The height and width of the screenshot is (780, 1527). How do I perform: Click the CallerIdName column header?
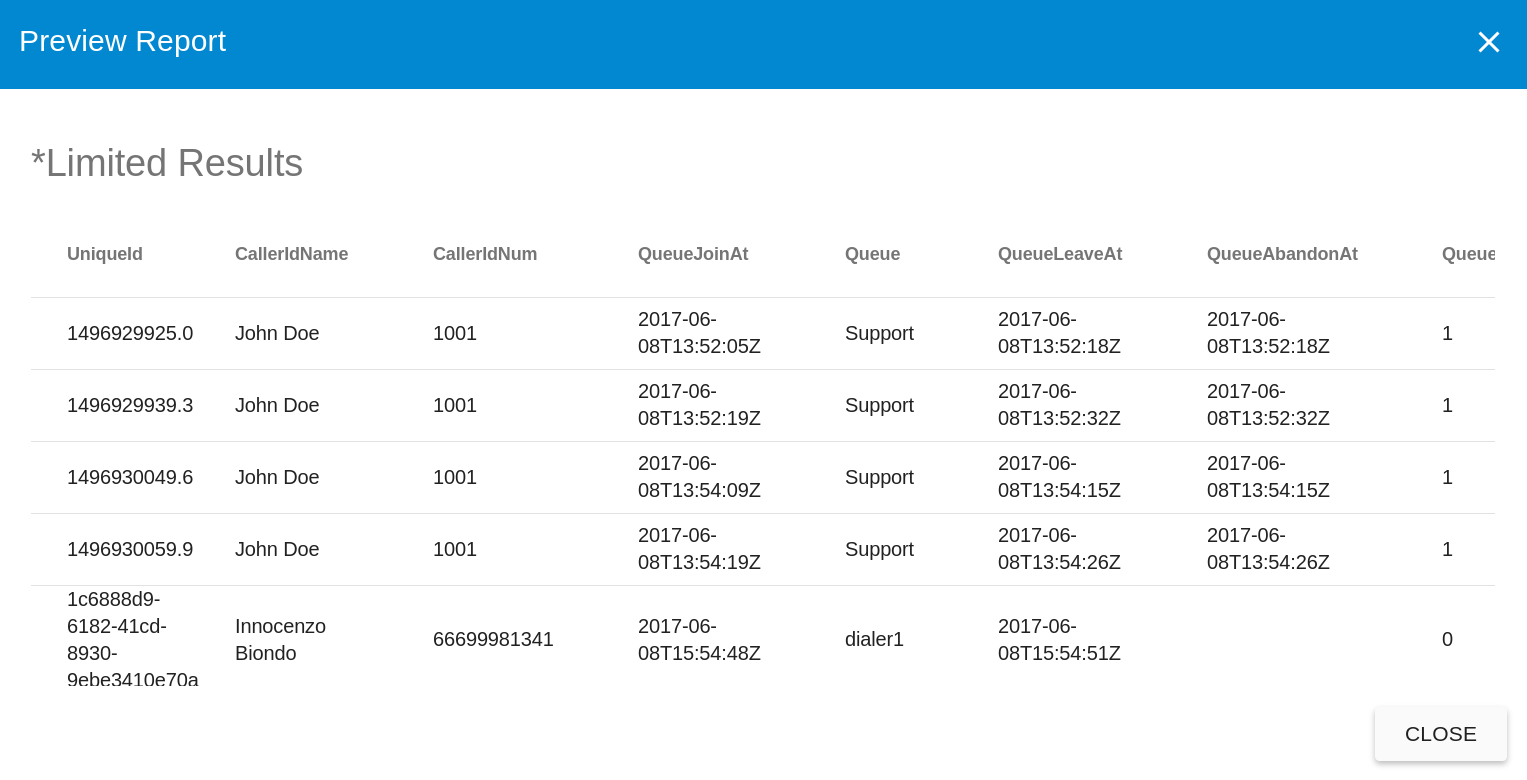point(291,254)
